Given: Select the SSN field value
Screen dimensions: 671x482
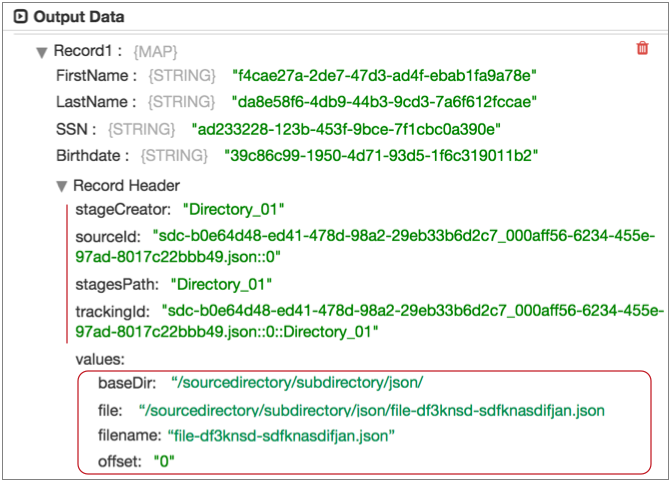Looking at the screenshot, I should tap(345, 129).
